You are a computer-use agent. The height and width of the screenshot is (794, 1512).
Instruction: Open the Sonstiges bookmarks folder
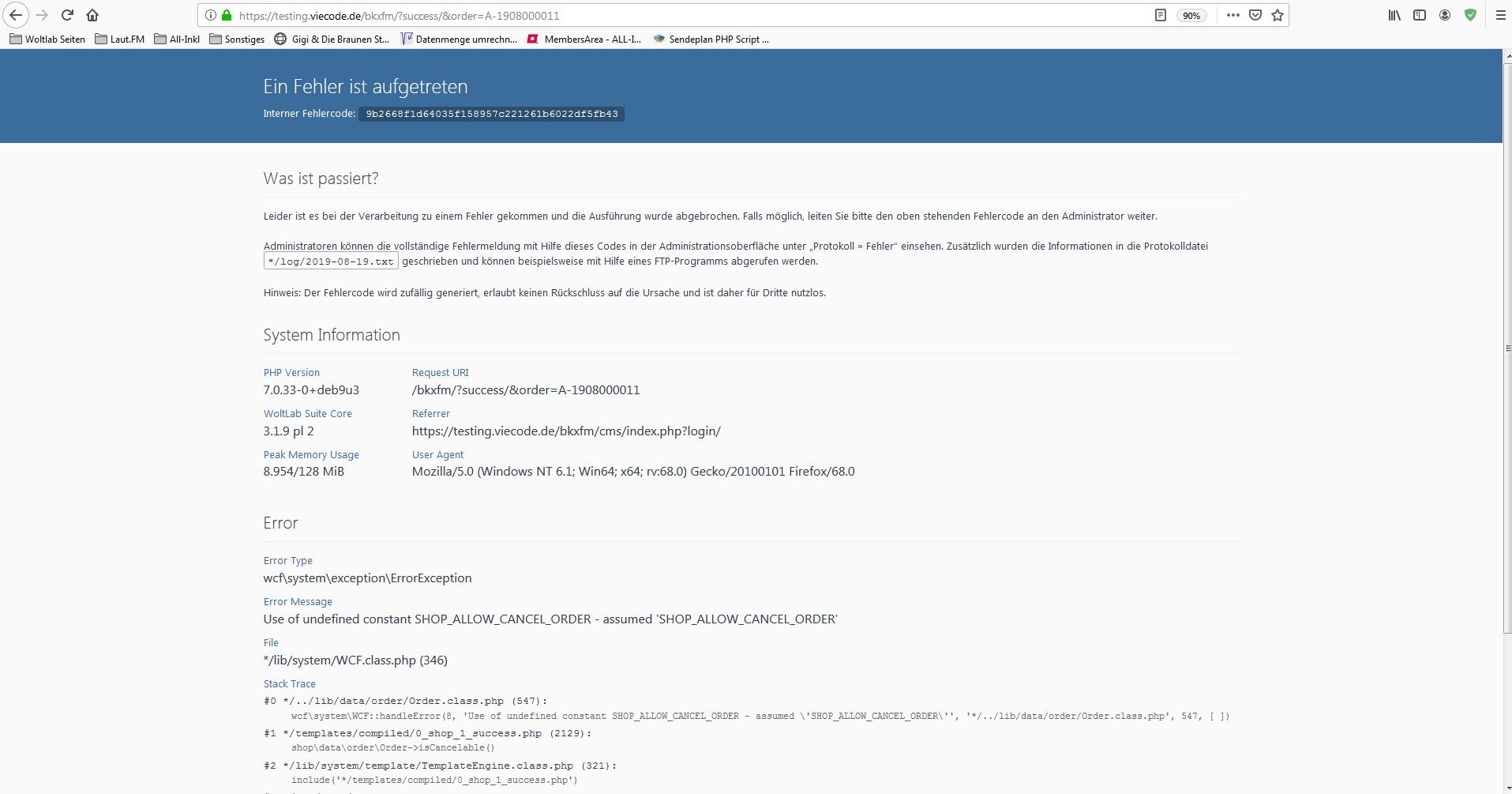tap(237, 39)
